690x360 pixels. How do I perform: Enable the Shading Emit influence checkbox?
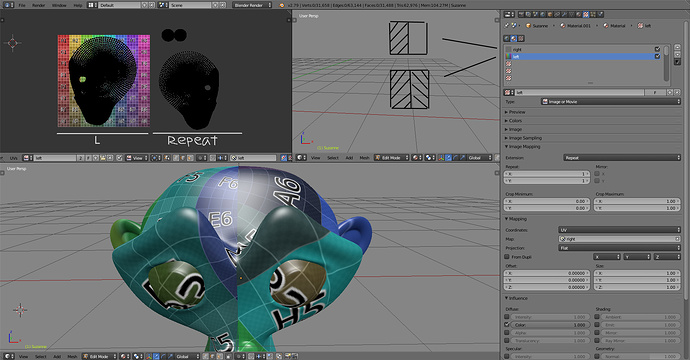(x=597, y=325)
